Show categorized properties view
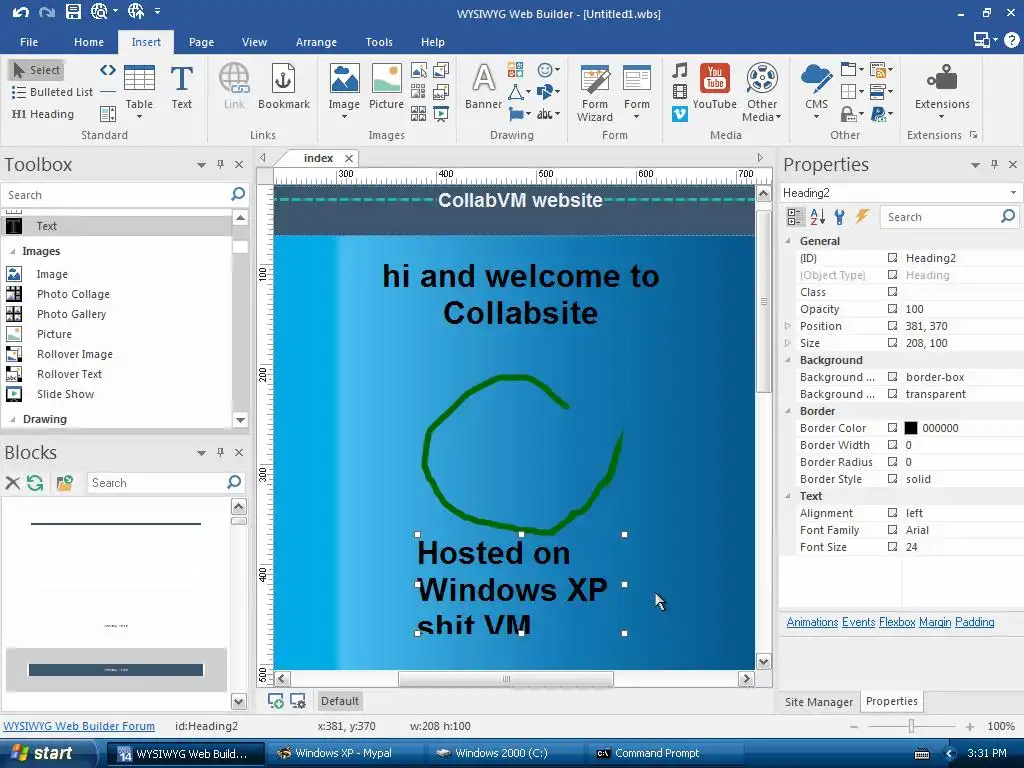Viewport: 1024px width, 768px height. (795, 217)
